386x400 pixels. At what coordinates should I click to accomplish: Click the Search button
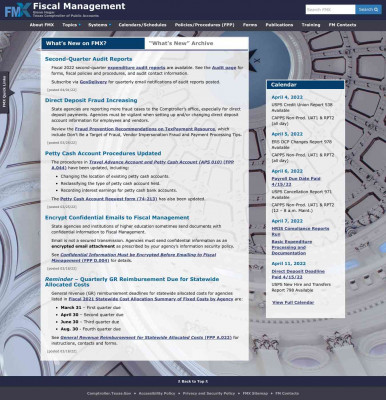pos(368,10)
